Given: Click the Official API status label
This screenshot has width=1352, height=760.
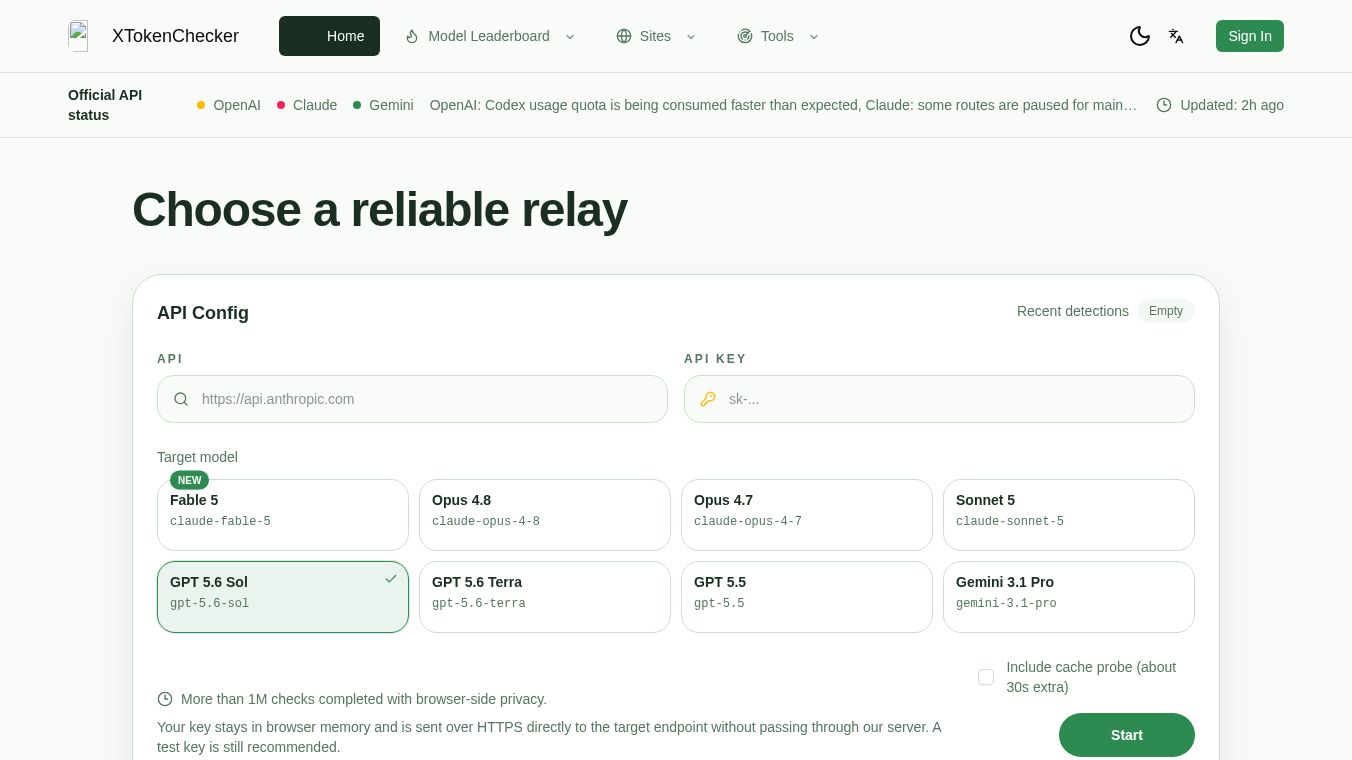Looking at the screenshot, I should (105, 105).
